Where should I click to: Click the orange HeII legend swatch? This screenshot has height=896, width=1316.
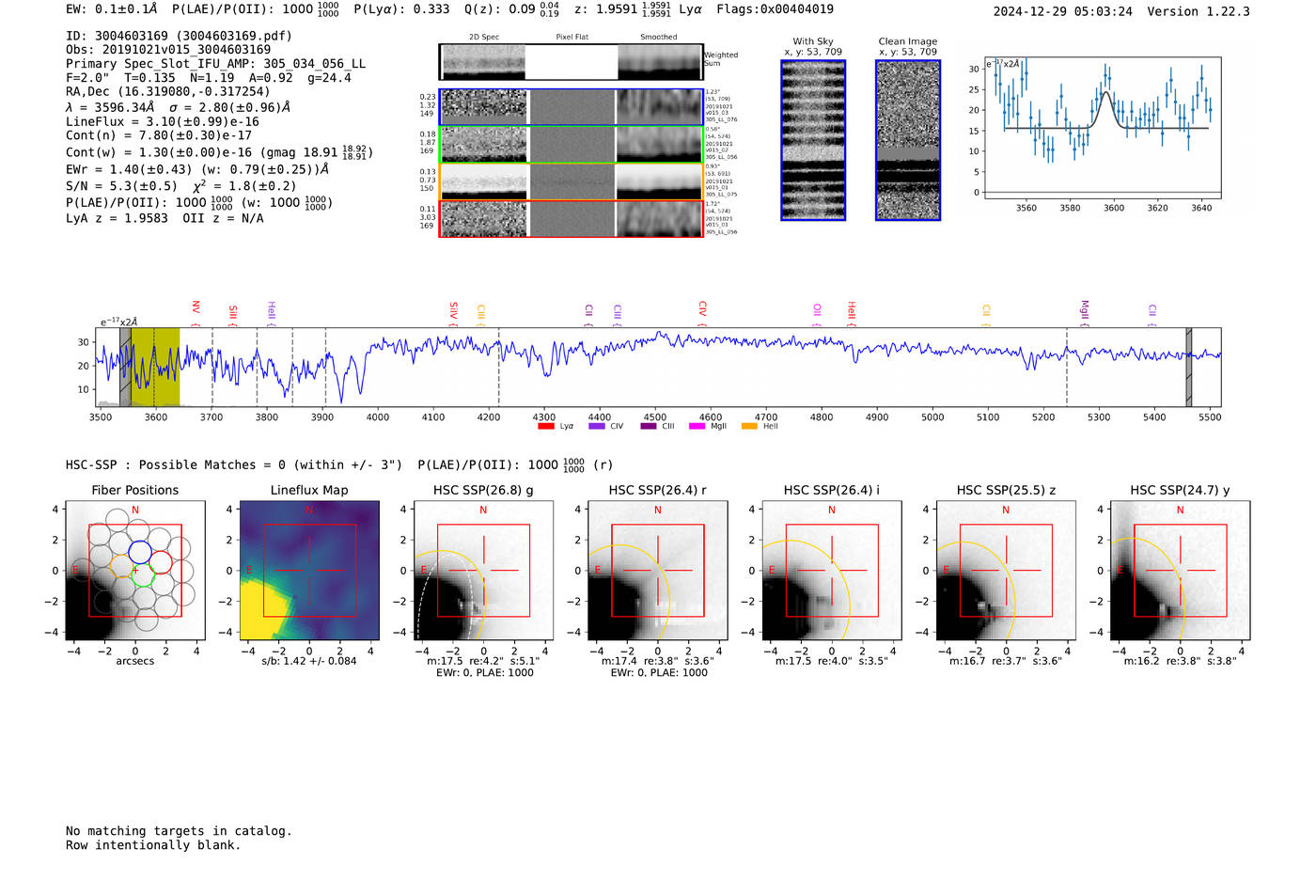[x=749, y=426]
